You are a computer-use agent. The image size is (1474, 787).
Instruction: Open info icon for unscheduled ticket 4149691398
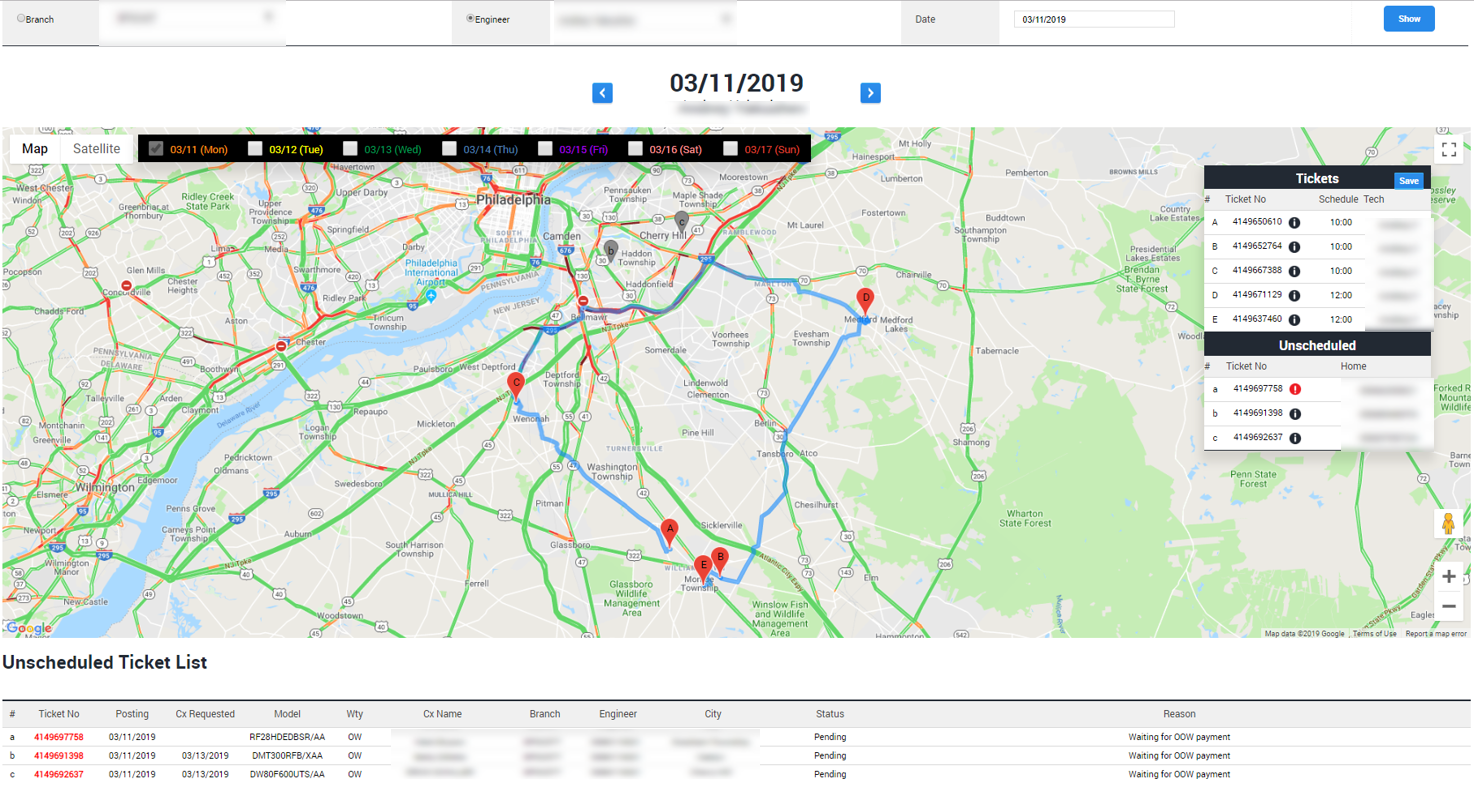pyautogui.click(x=1295, y=414)
